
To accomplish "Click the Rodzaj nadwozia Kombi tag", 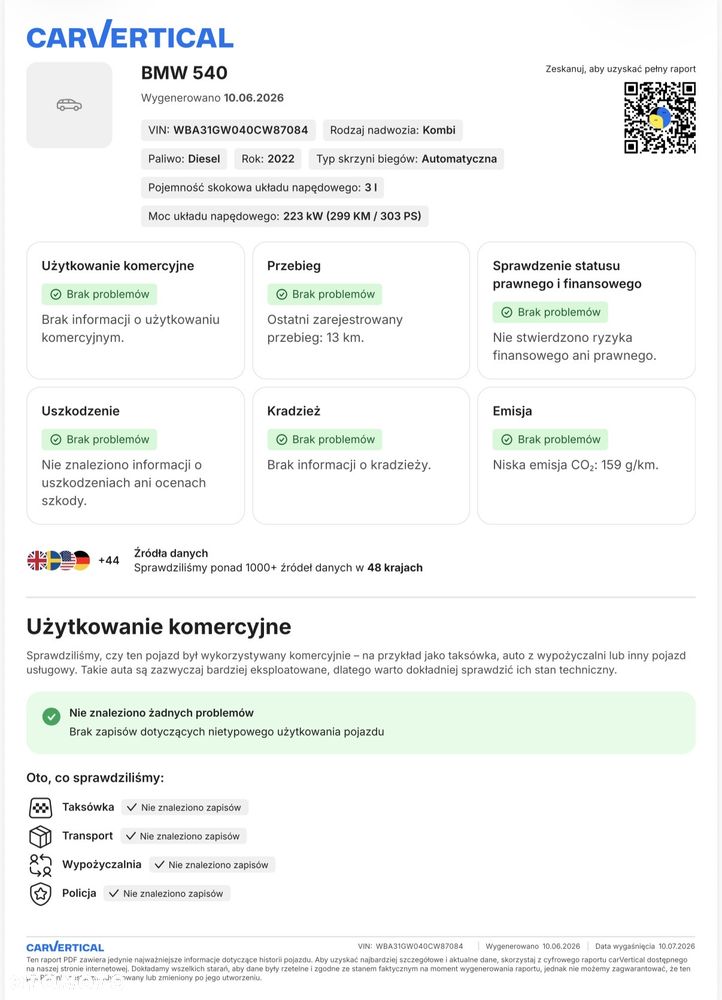I will point(393,130).
